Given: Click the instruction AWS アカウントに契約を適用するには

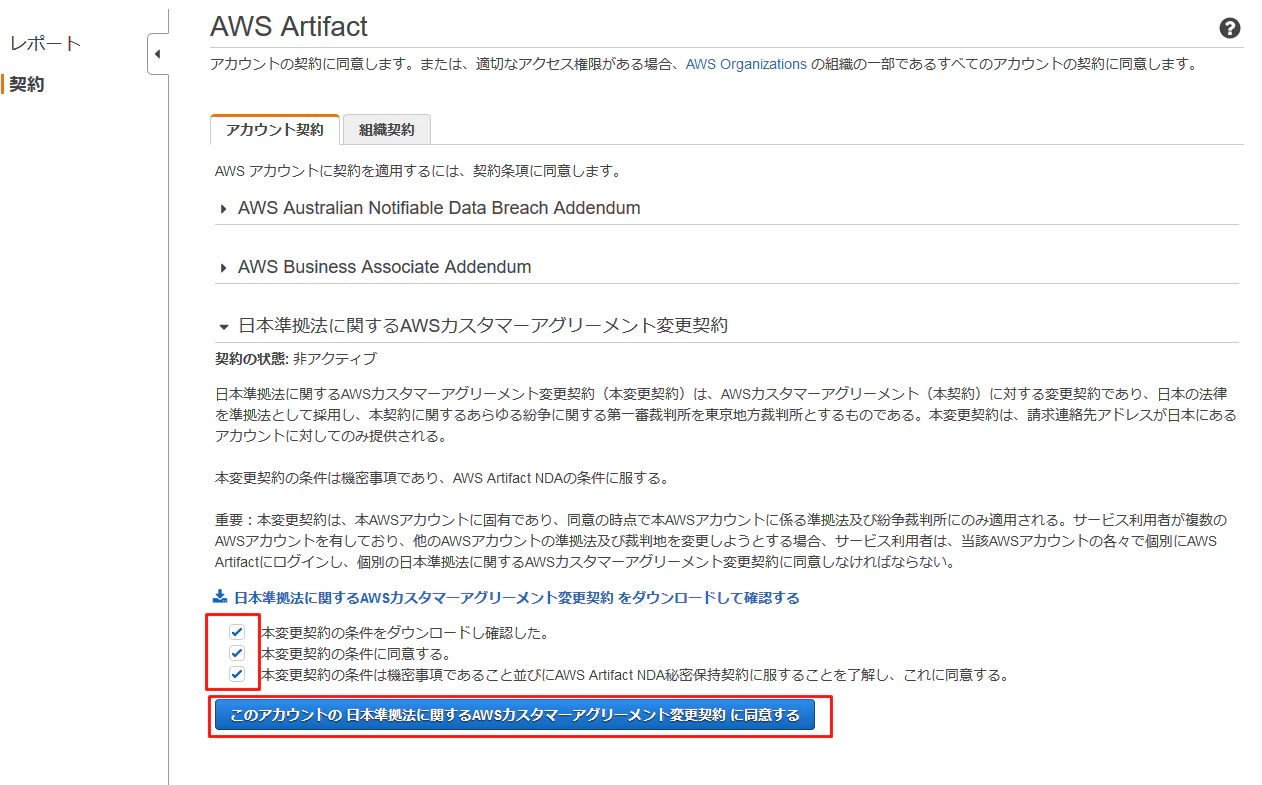Looking at the screenshot, I should tap(418, 171).
